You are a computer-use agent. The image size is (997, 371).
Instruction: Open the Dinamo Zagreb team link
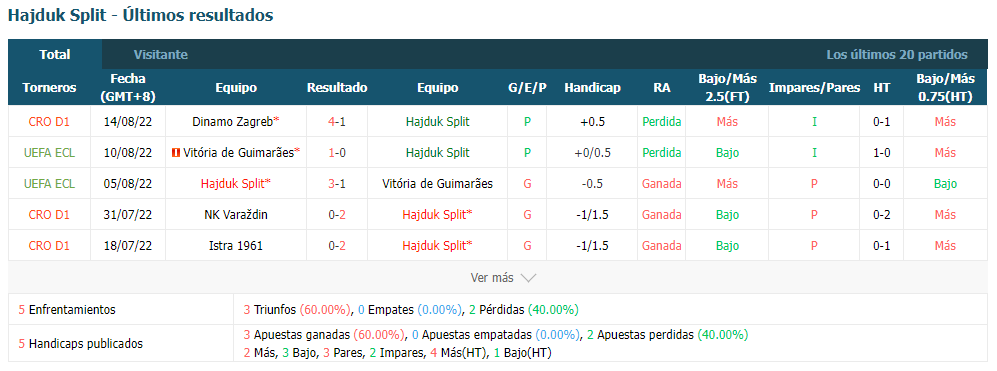click(x=233, y=122)
